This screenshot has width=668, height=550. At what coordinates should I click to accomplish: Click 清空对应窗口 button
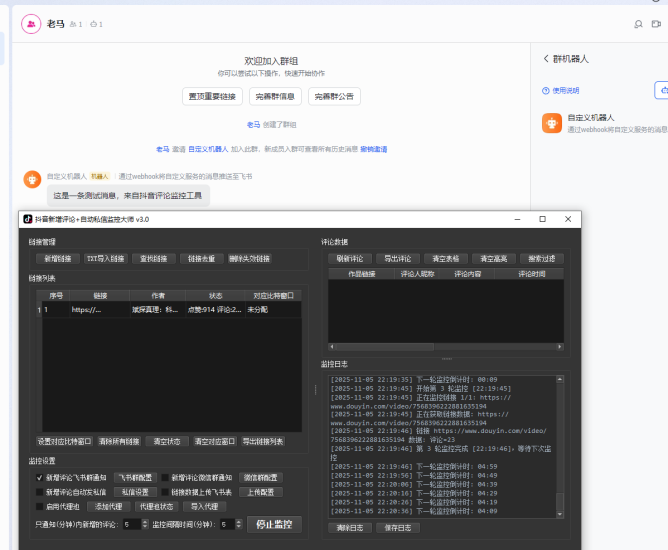tap(215, 441)
